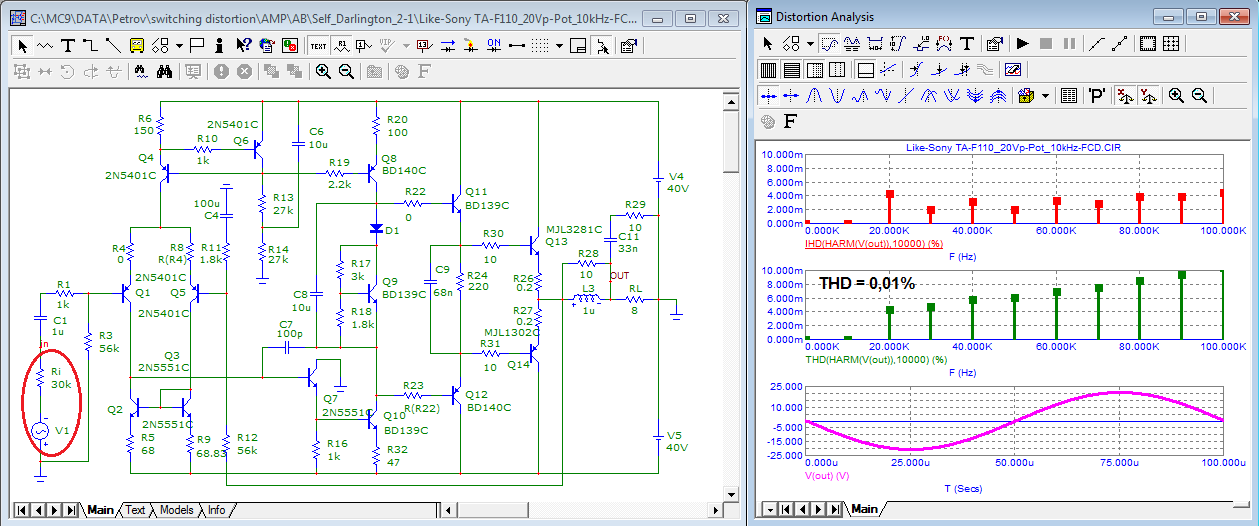This screenshot has height=526, width=1259.
Task: Zoom in on the schematic
Action: pyautogui.click(x=323, y=71)
